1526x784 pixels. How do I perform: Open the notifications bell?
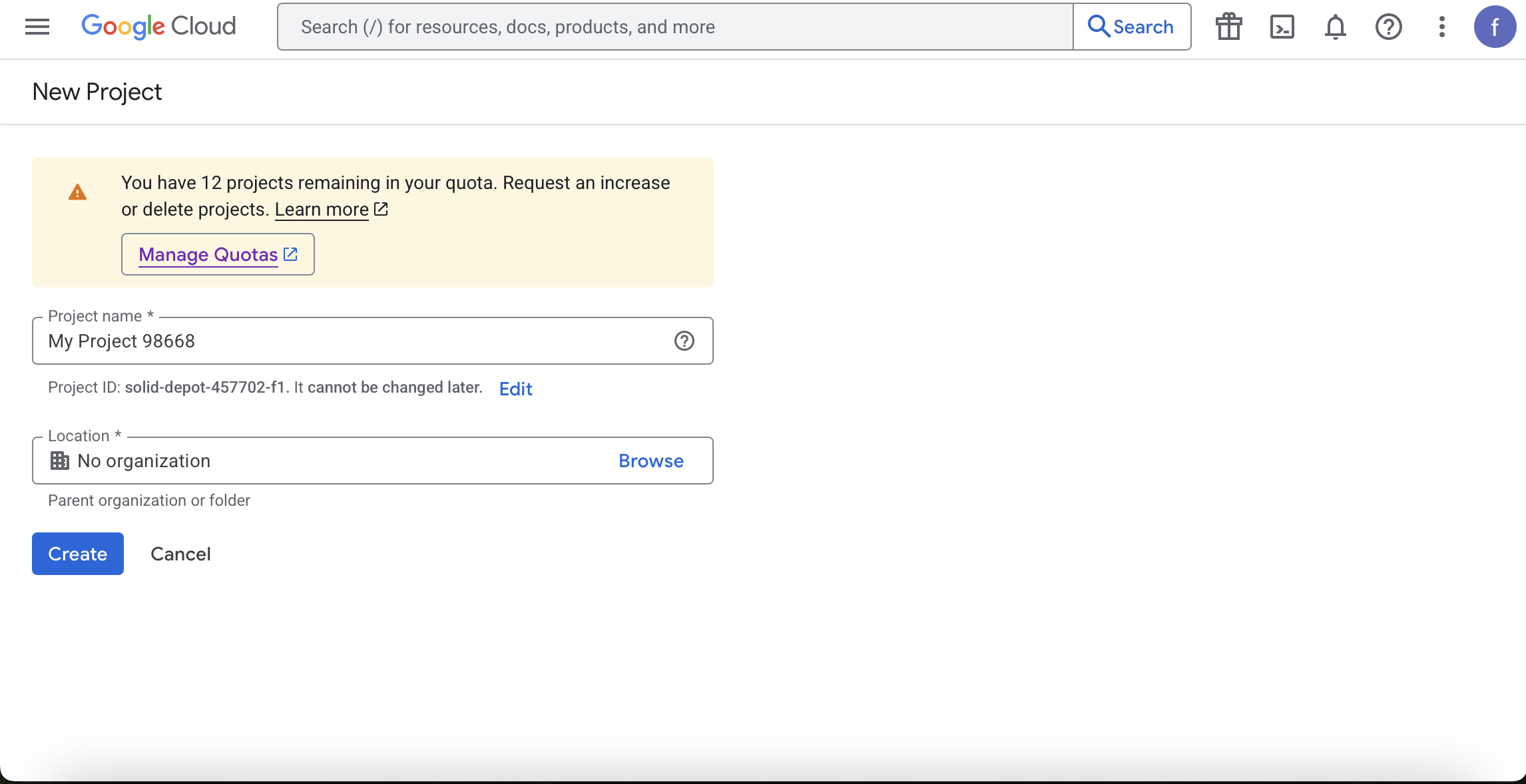pyautogui.click(x=1335, y=27)
